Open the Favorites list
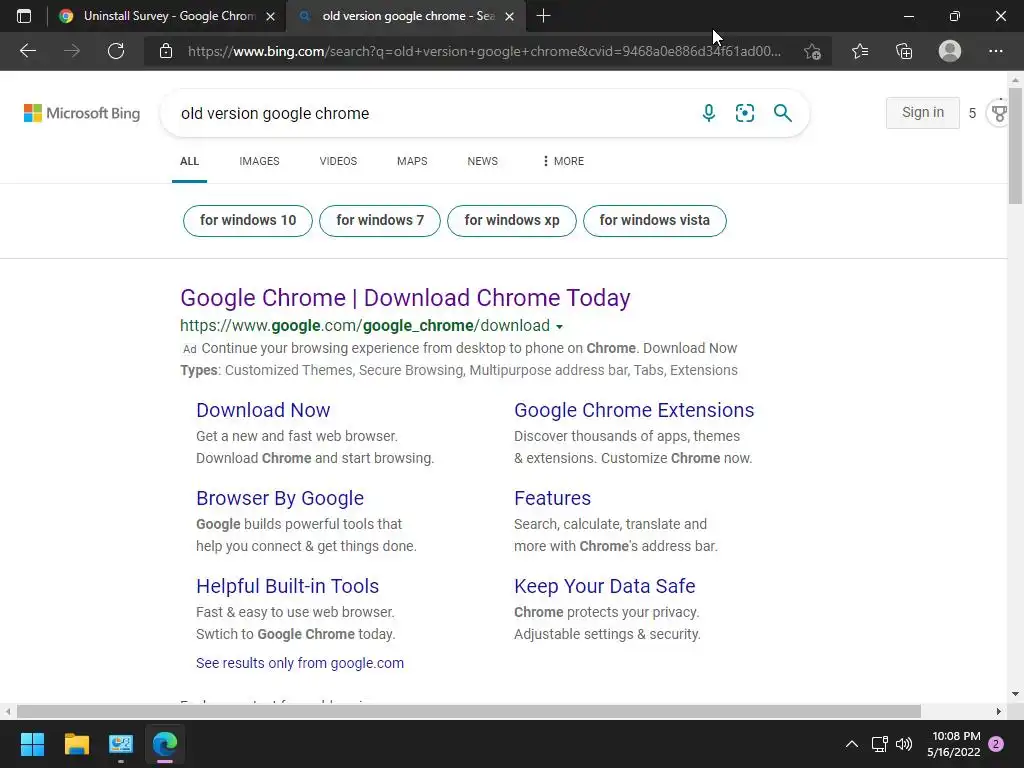Screen dimensions: 1024x768 coord(860,51)
